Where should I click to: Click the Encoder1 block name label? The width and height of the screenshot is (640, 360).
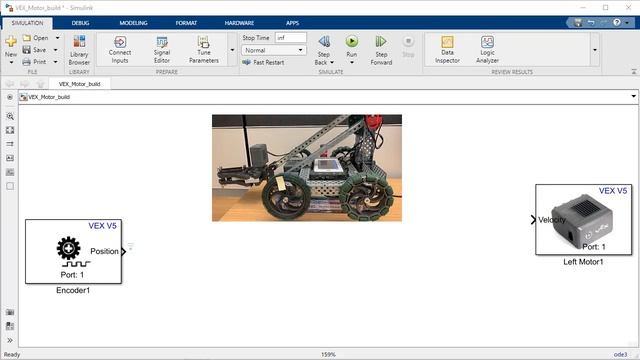73,290
